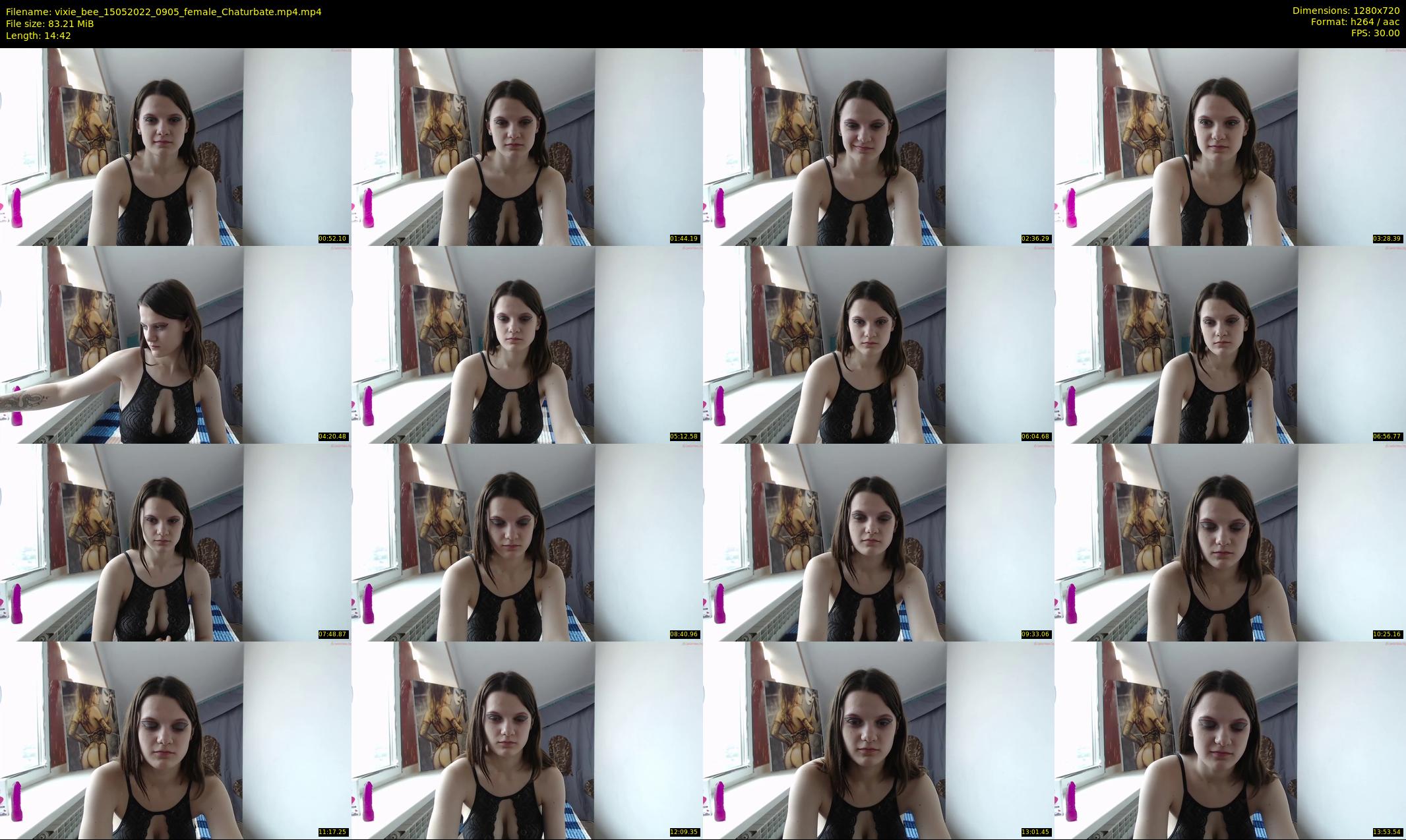Viewport: 1406px width, 840px height.
Task: Click the 08:40.96 timestamp label
Action: pos(684,634)
